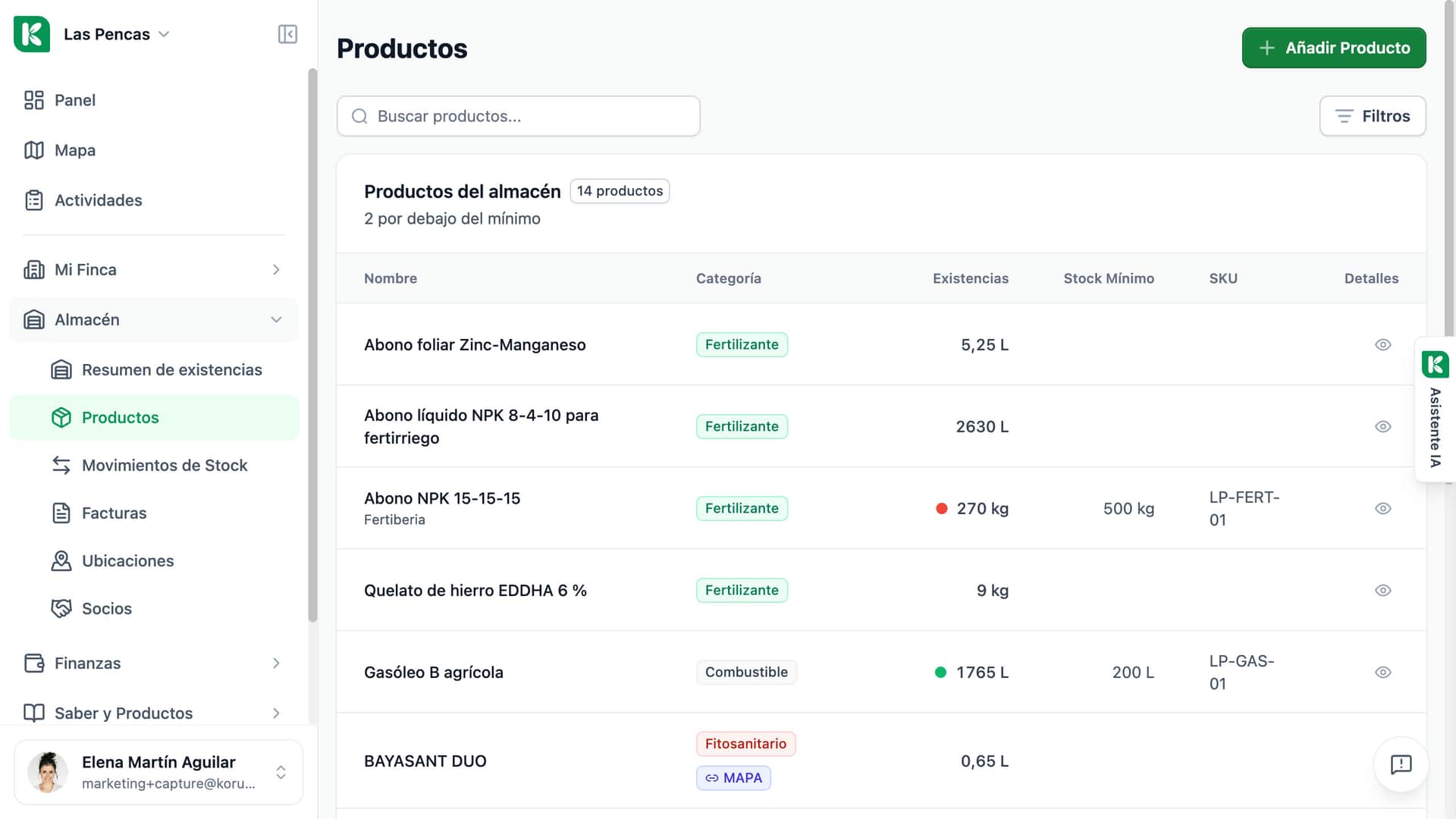The width and height of the screenshot is (1456, 819).
Task: Click the Almacén warehouse icon
Action: pyautogui.click(x=34, y=320)
